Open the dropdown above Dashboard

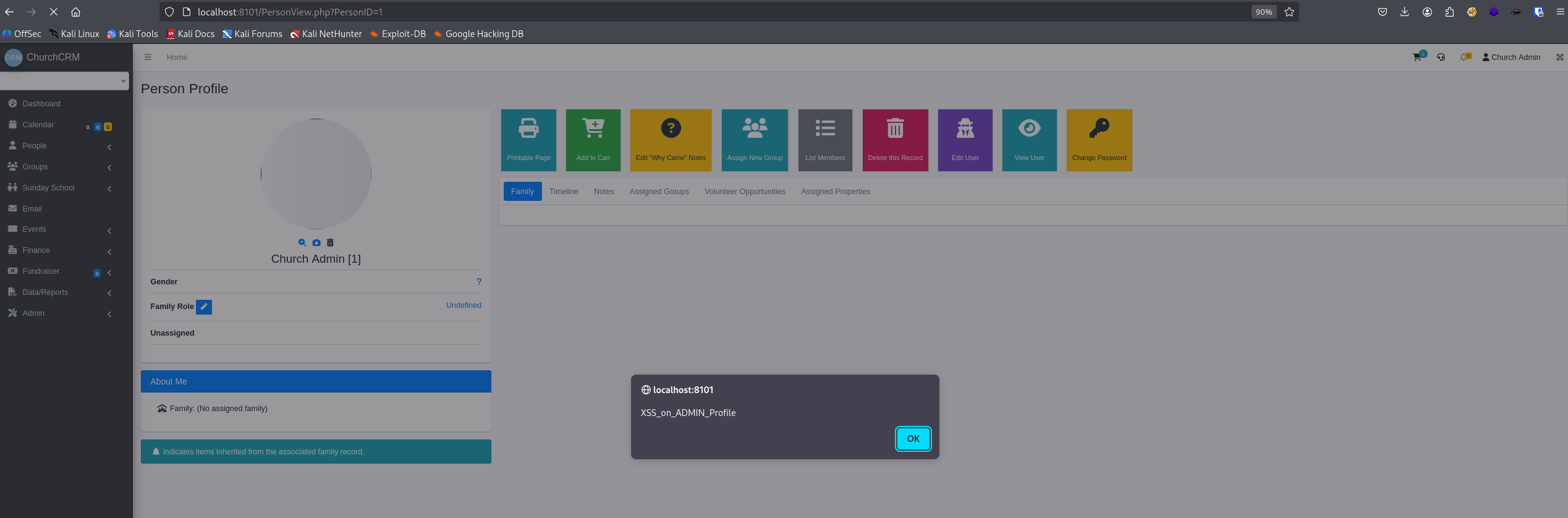pos(64,80)
